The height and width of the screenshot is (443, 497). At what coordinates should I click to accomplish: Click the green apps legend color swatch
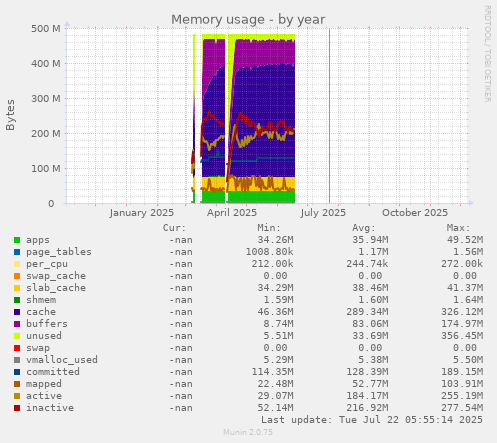coord(17,240)
